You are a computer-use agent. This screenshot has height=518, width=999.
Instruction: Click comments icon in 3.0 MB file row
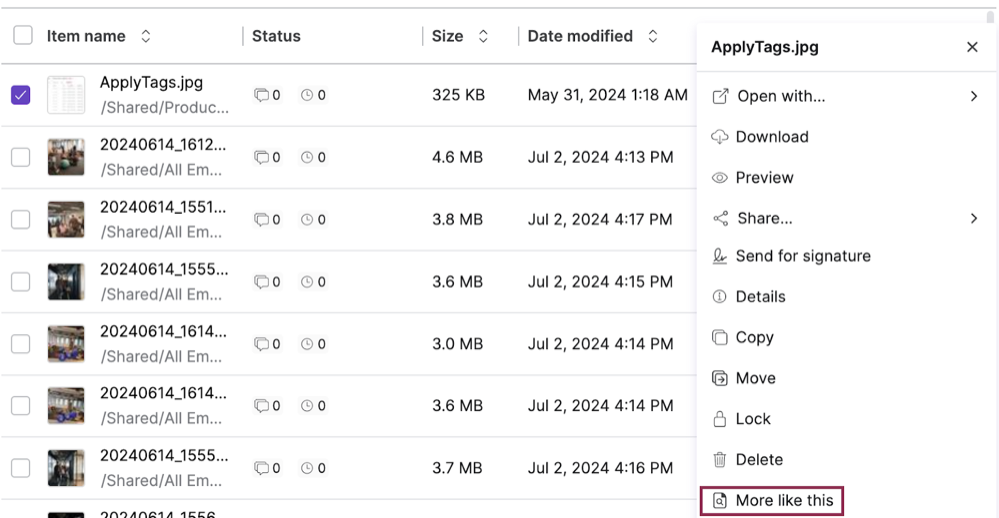coord(261,344)
